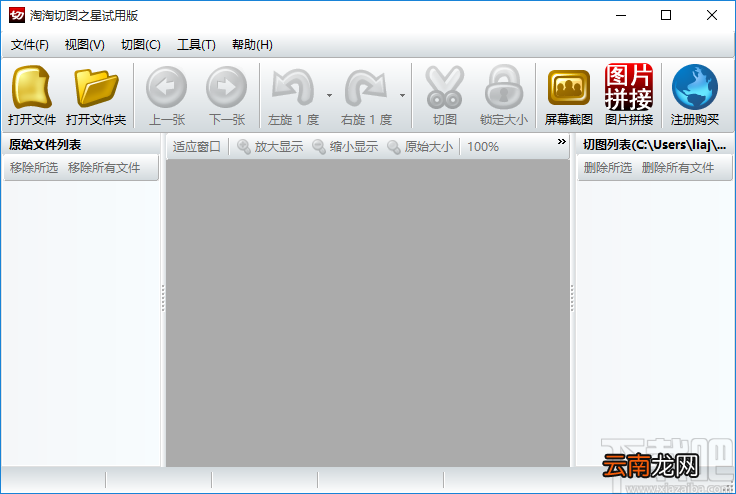Screen dimensions: 736x494
Task: Click the 100% zoom value
Action: point(483,147)
